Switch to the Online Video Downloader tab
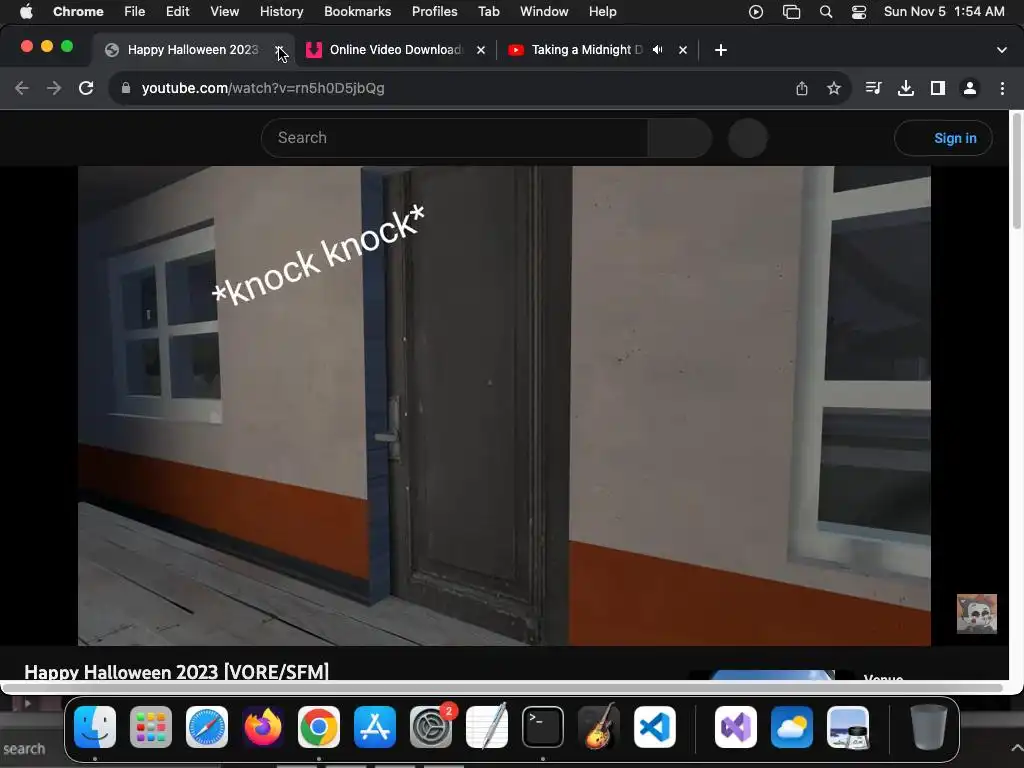1024x768 pixels. pos(396,50)
